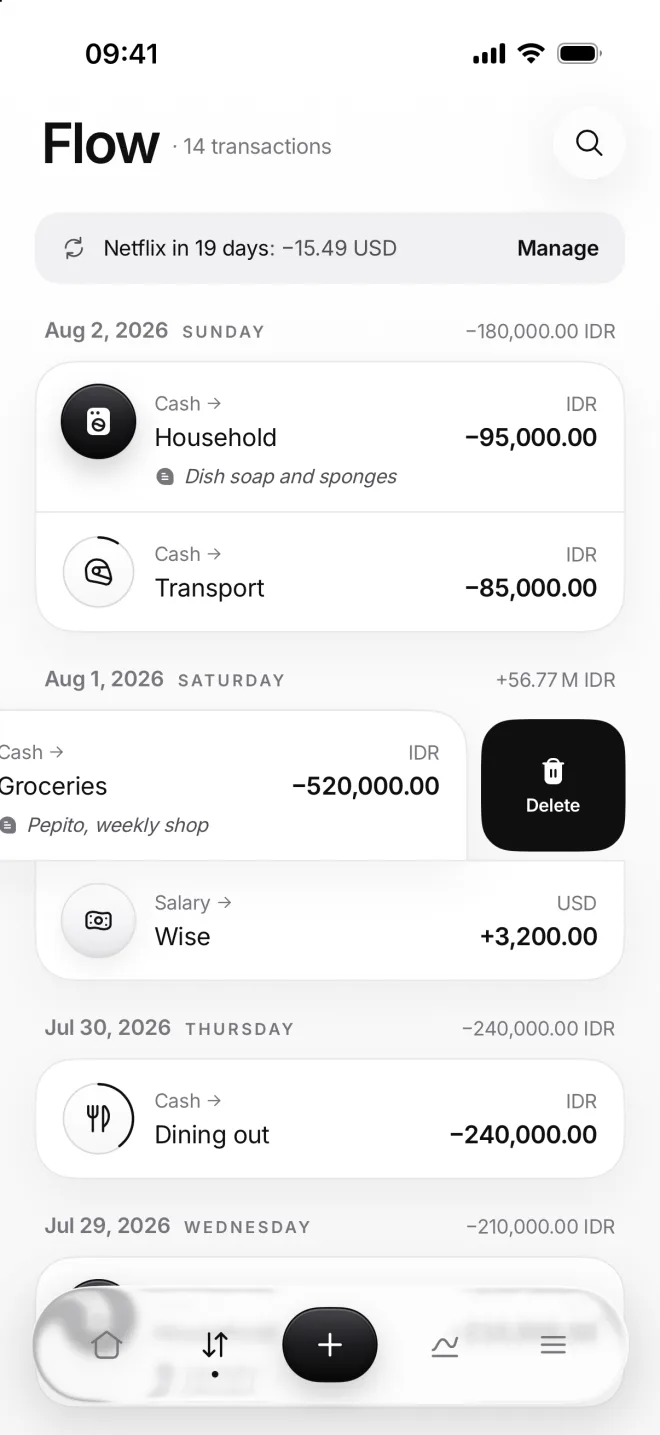Select the Dining out −240,000.00 entry
Screen dimensions: 660x1435
330,1119
